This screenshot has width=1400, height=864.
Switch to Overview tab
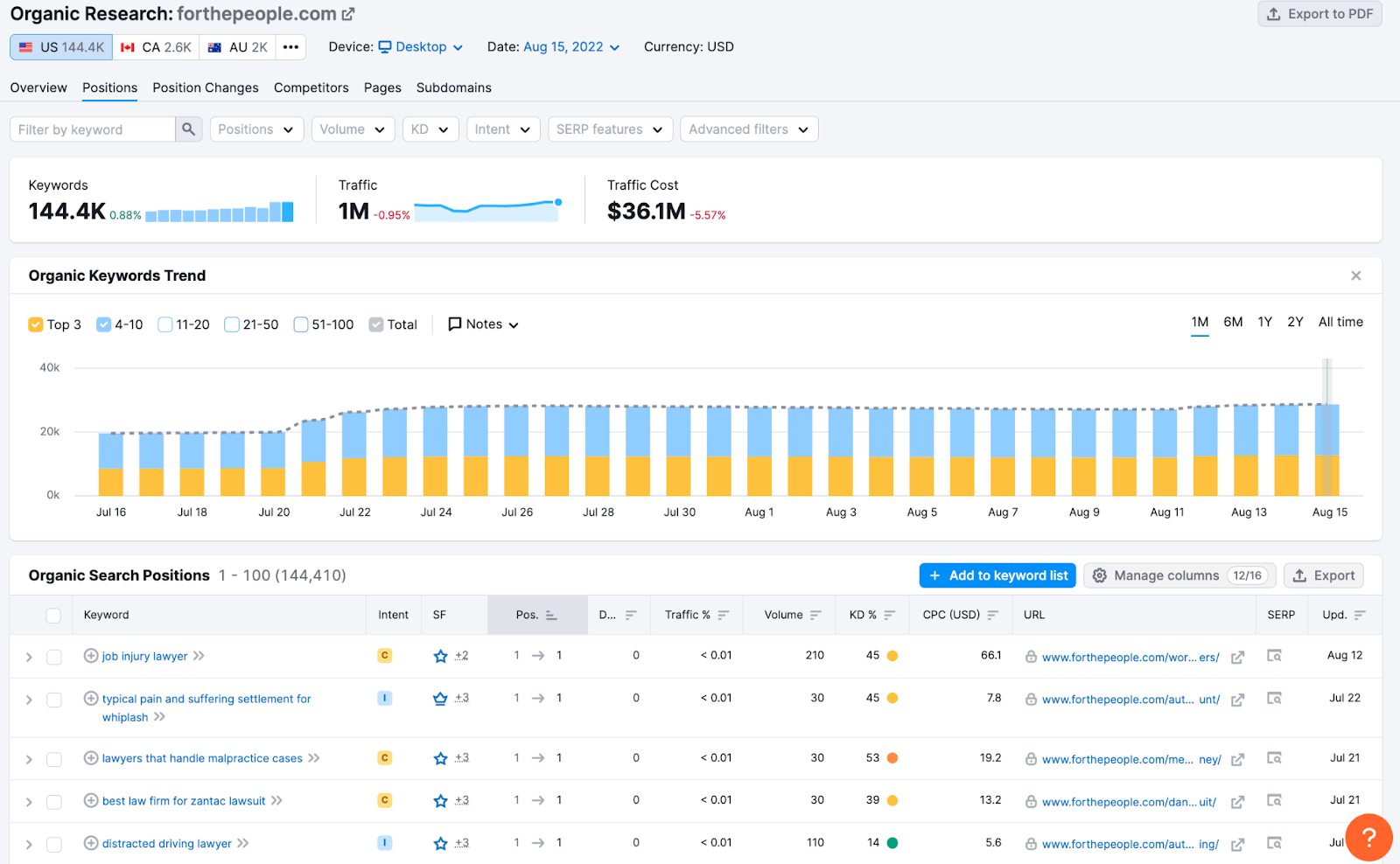(x=38, y=87)
